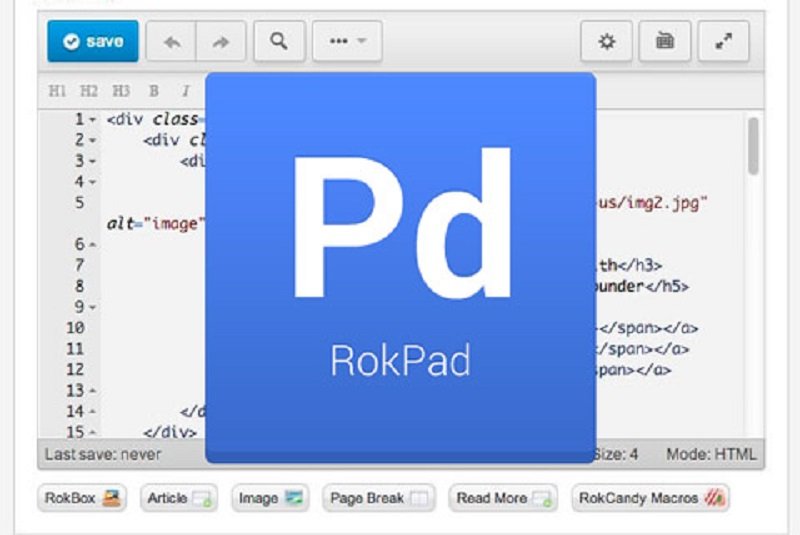
Task: Open the editor settings gear
Action: click(x=606, y=41)
